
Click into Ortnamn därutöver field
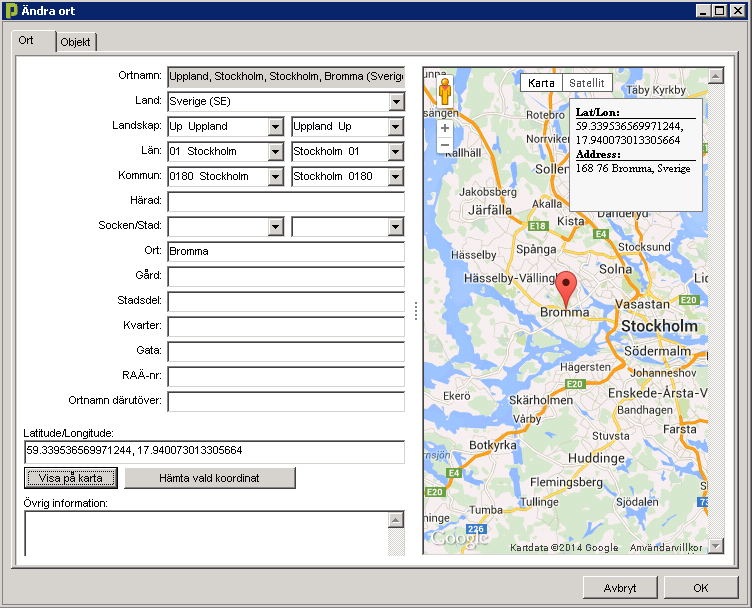(286, 401)
